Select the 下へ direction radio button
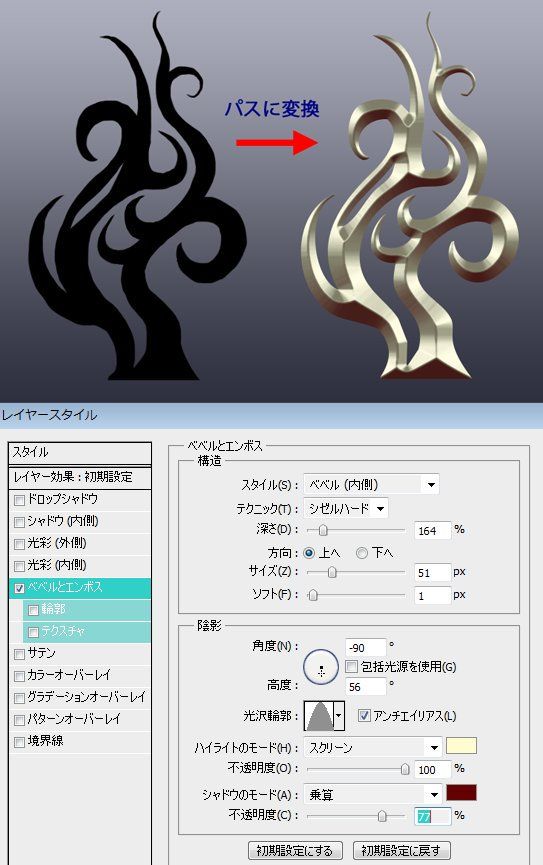The width and height of the screenshot is (543, 865). point(361,553)
